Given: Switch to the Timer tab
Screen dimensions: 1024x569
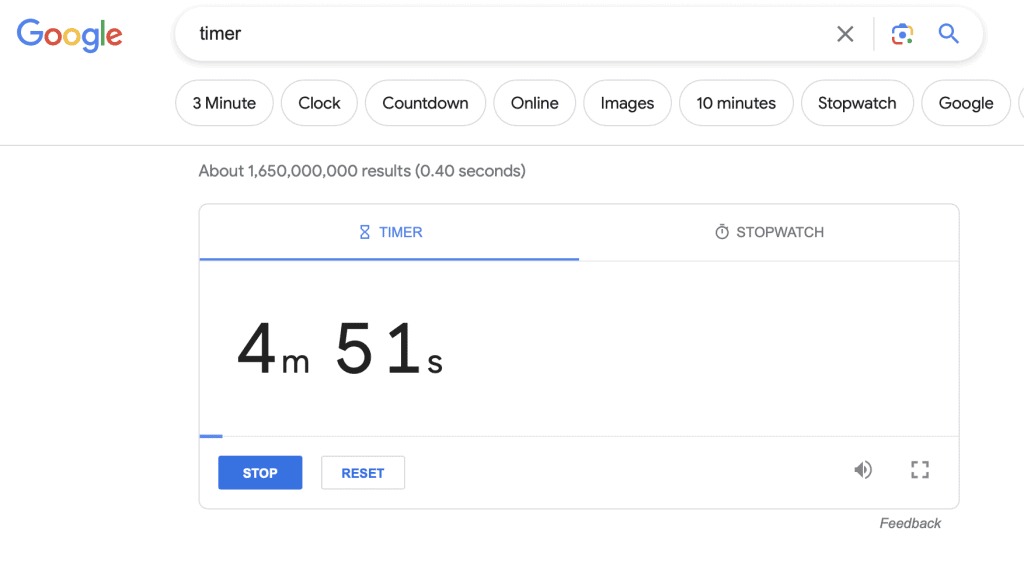Looking at the screenshot, I should [x=390, y=232].
